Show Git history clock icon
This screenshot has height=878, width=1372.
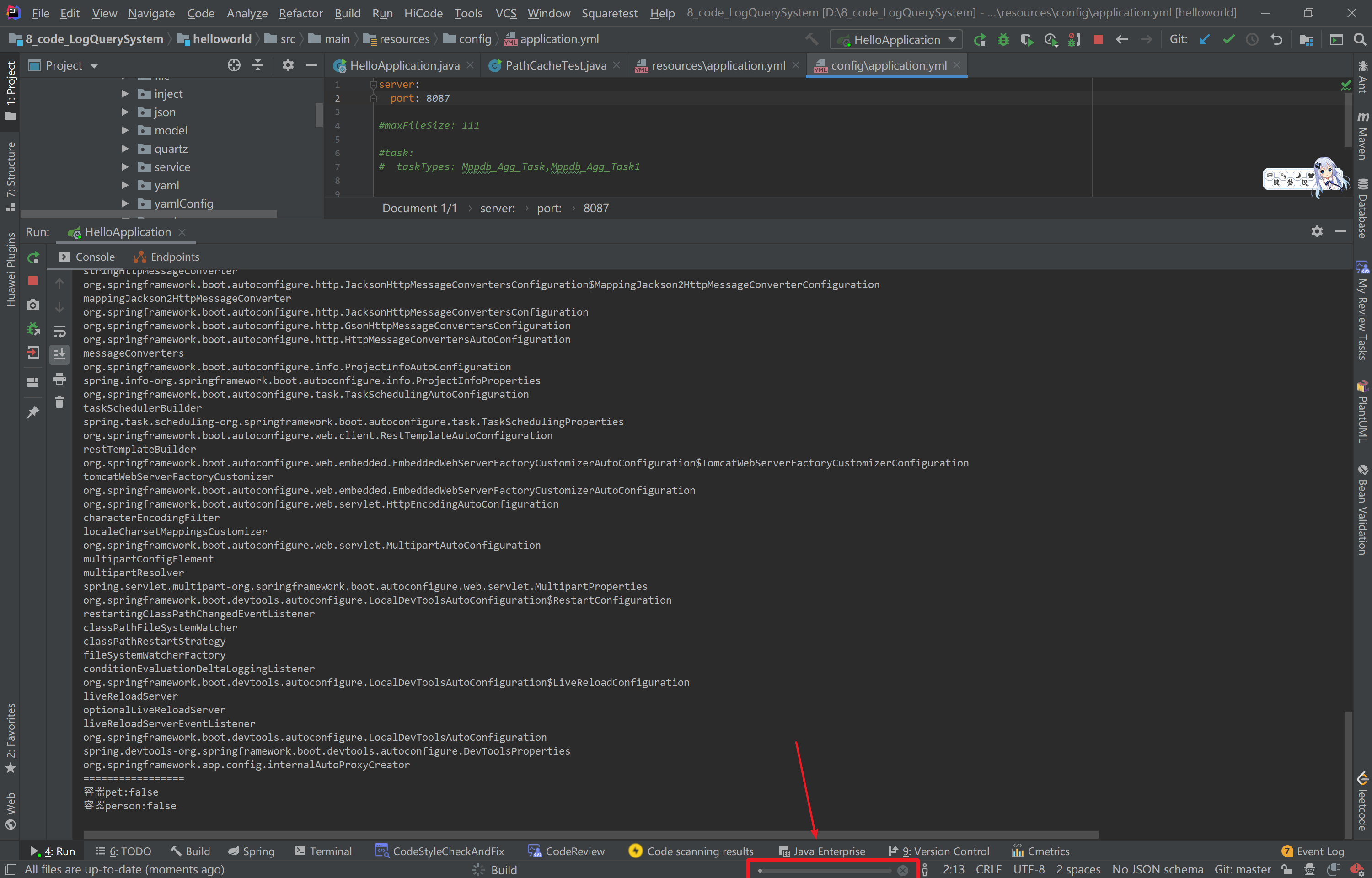click(x=1252, y=39)
